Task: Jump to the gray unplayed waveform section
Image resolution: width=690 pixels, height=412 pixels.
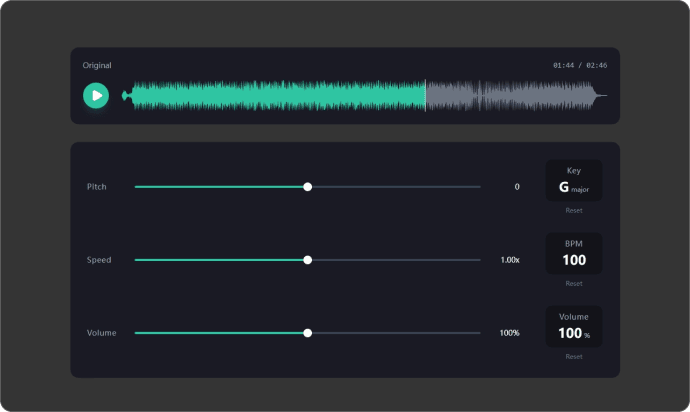Action: [516, 96]
